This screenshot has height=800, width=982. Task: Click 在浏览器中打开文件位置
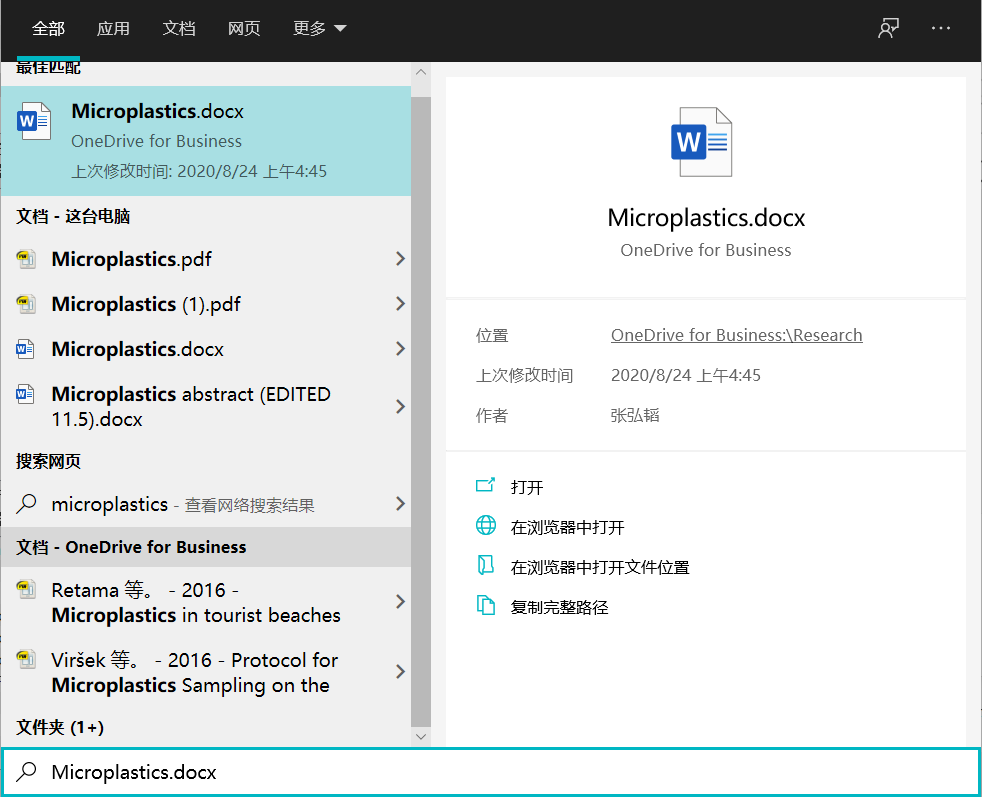(600, 568)
